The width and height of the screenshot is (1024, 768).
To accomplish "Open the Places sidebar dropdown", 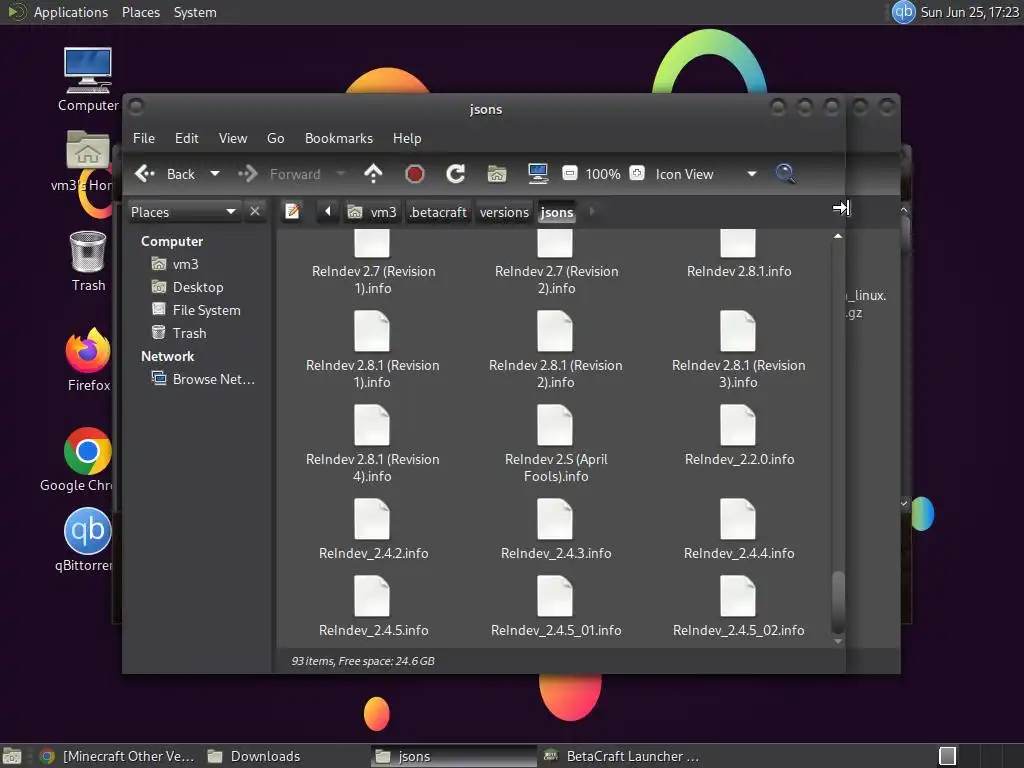I will pos(184,212).
